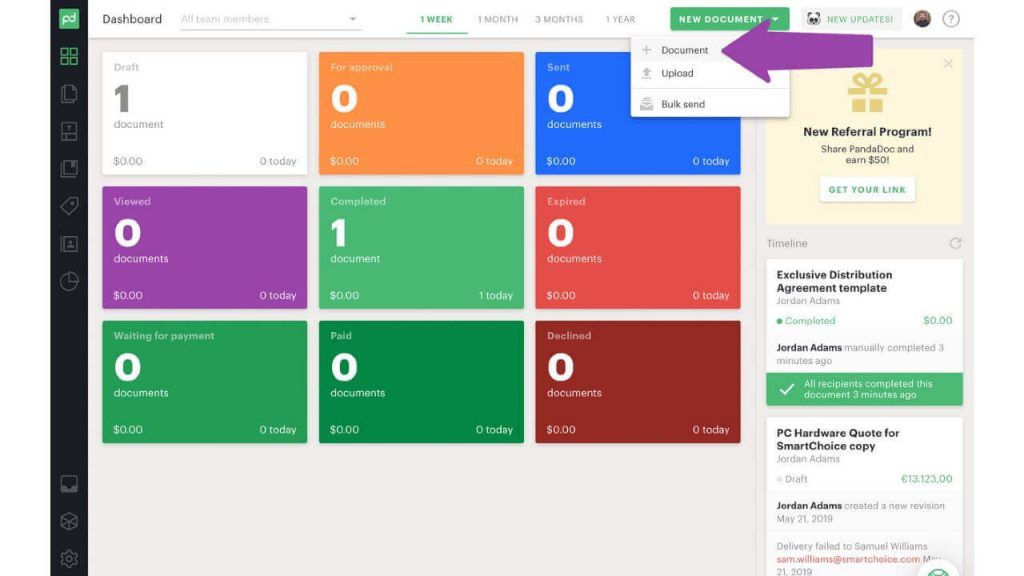Open the Dashboard grid icon in sidebar
The width and height of the screenshot is (1024, 576).
point(69,56)
